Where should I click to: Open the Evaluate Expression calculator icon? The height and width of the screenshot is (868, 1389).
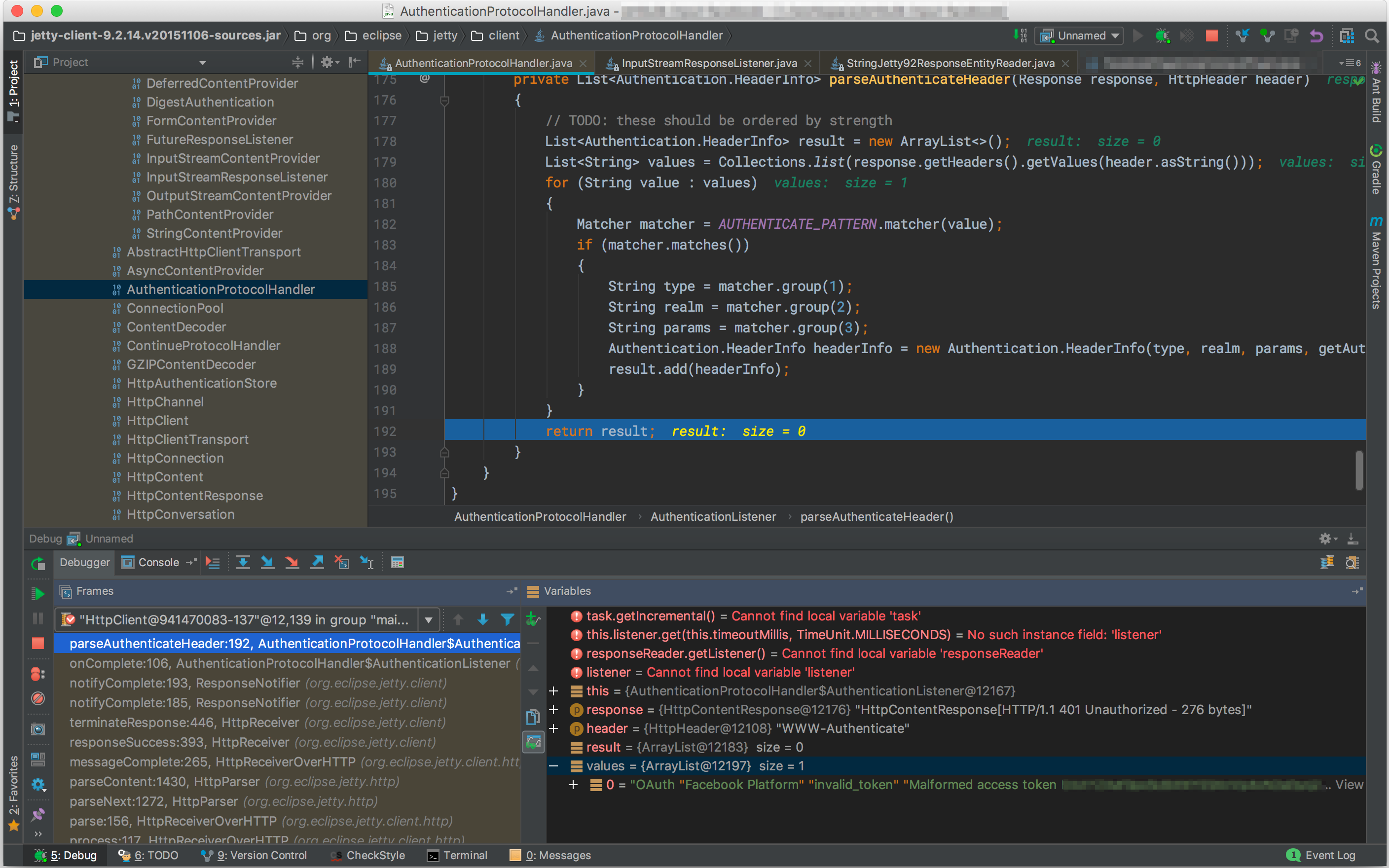397,563
